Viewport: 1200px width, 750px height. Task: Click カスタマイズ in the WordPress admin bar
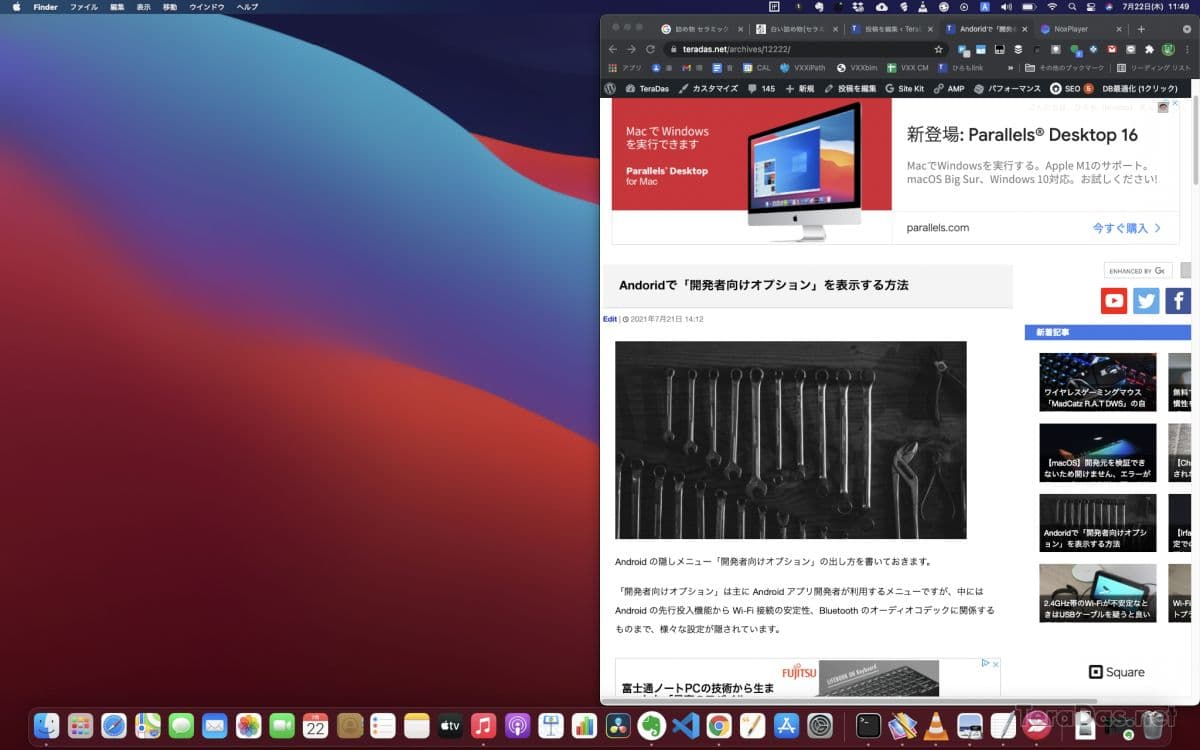708,88
